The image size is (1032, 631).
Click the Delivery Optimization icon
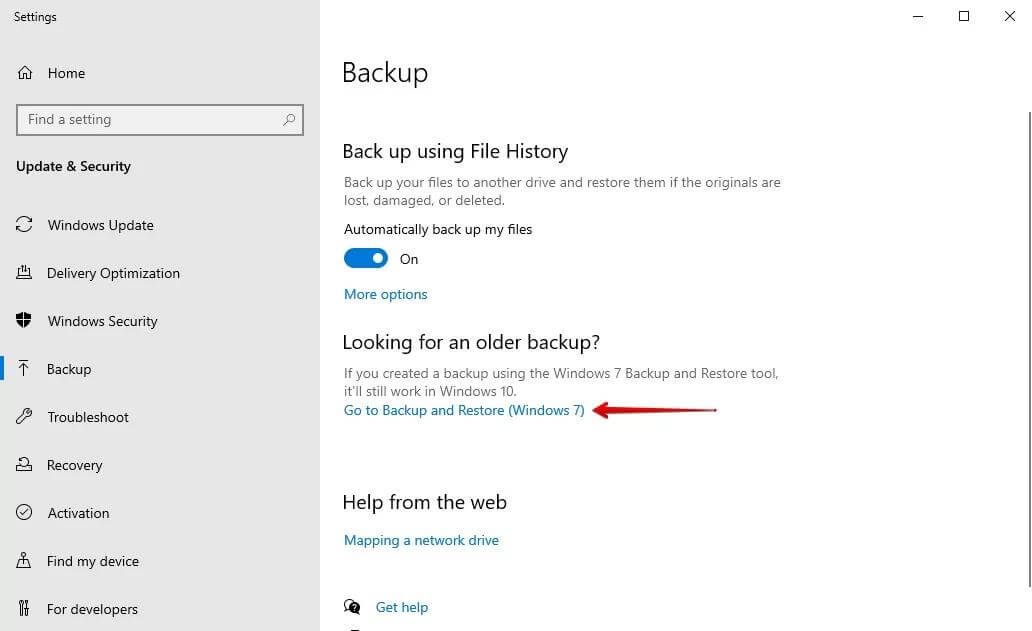24,272
